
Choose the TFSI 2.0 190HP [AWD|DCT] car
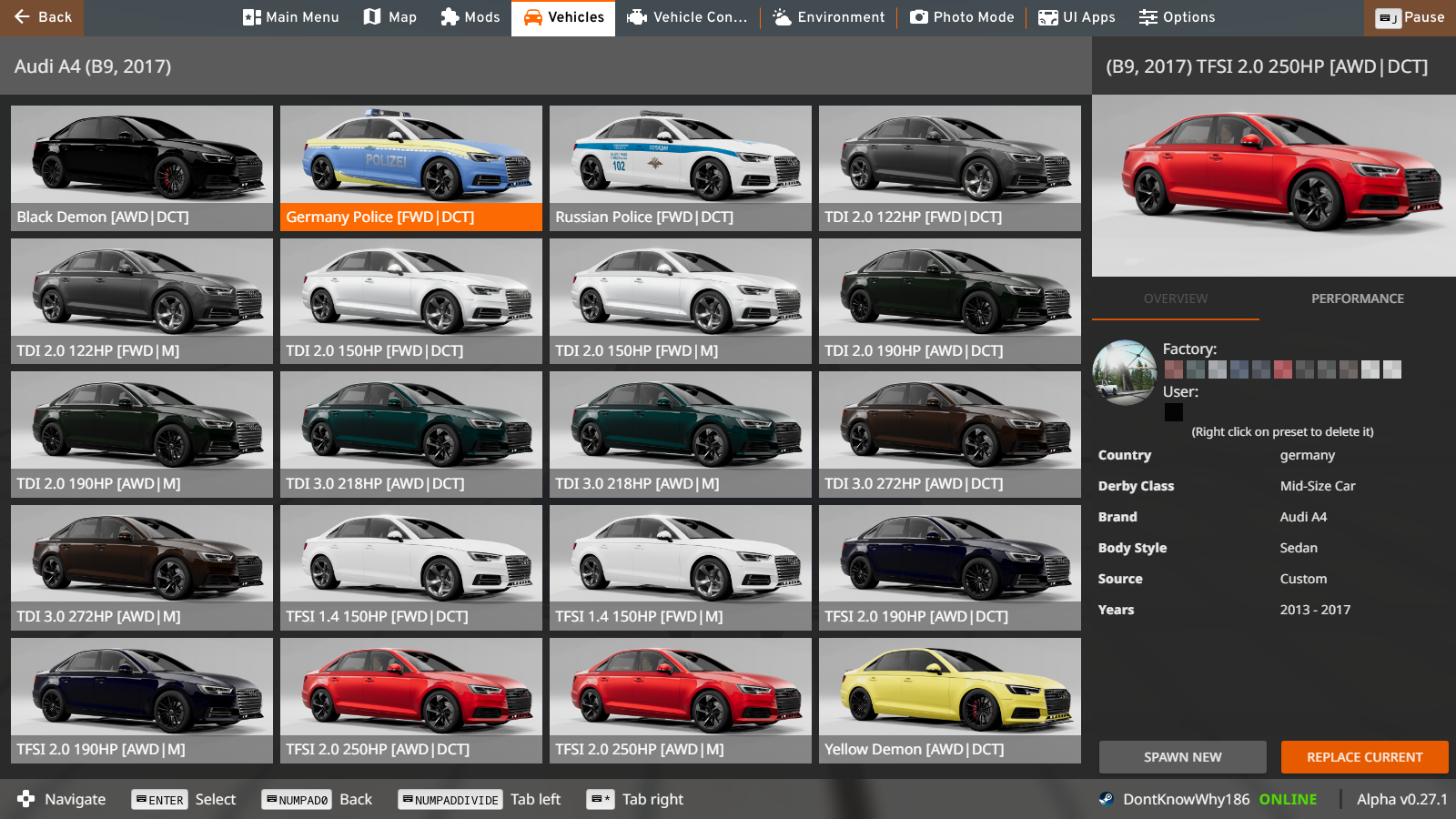coord(950,567)
